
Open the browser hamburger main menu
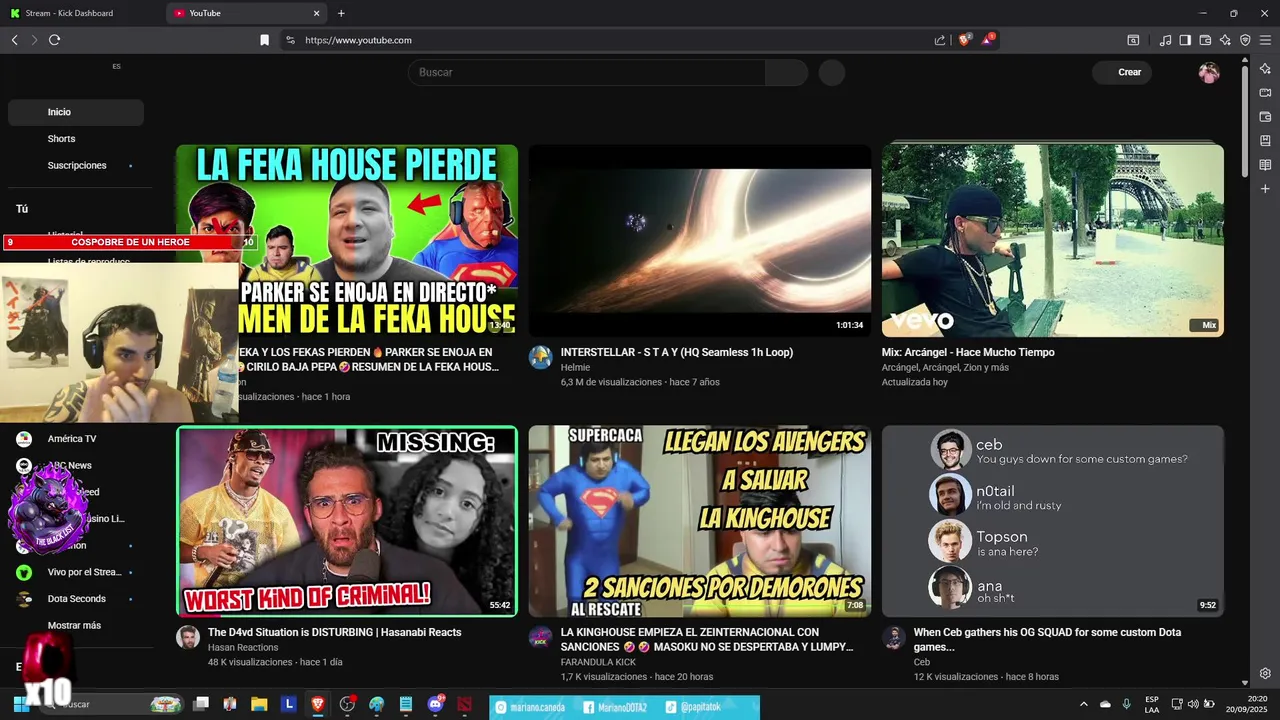(x=1265, y=40)
